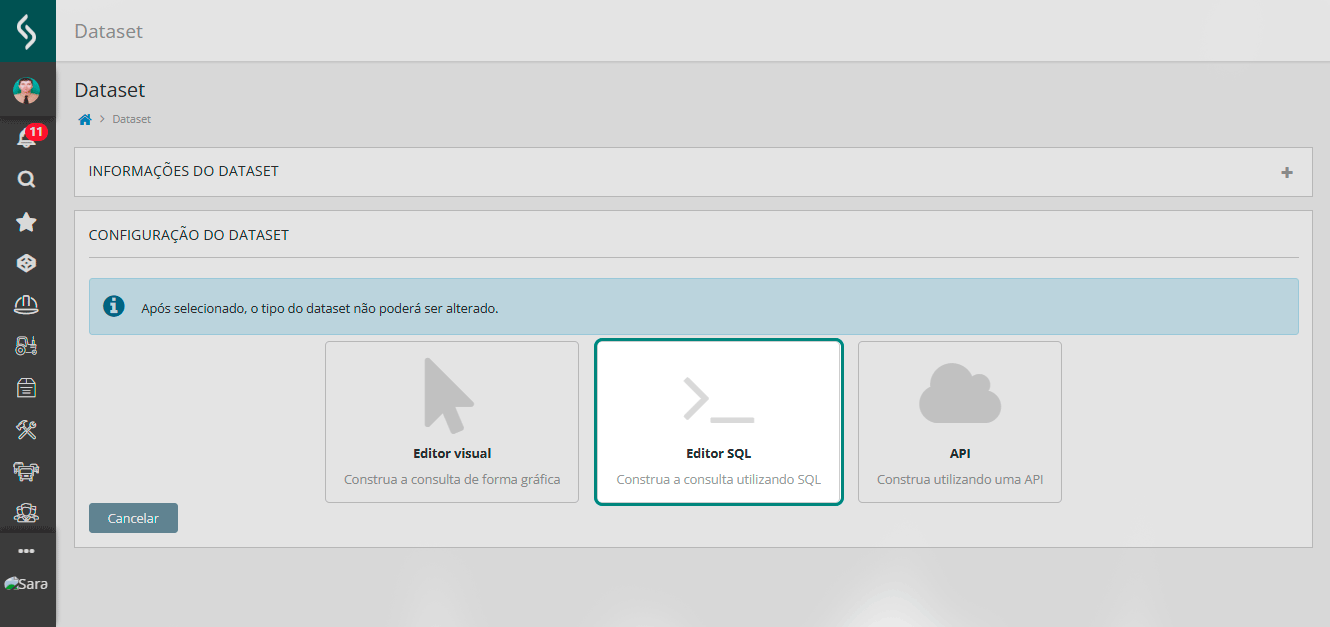Choose the Editor visual card
Viewport: 1330px width, 627px height.
coord(452,422)
